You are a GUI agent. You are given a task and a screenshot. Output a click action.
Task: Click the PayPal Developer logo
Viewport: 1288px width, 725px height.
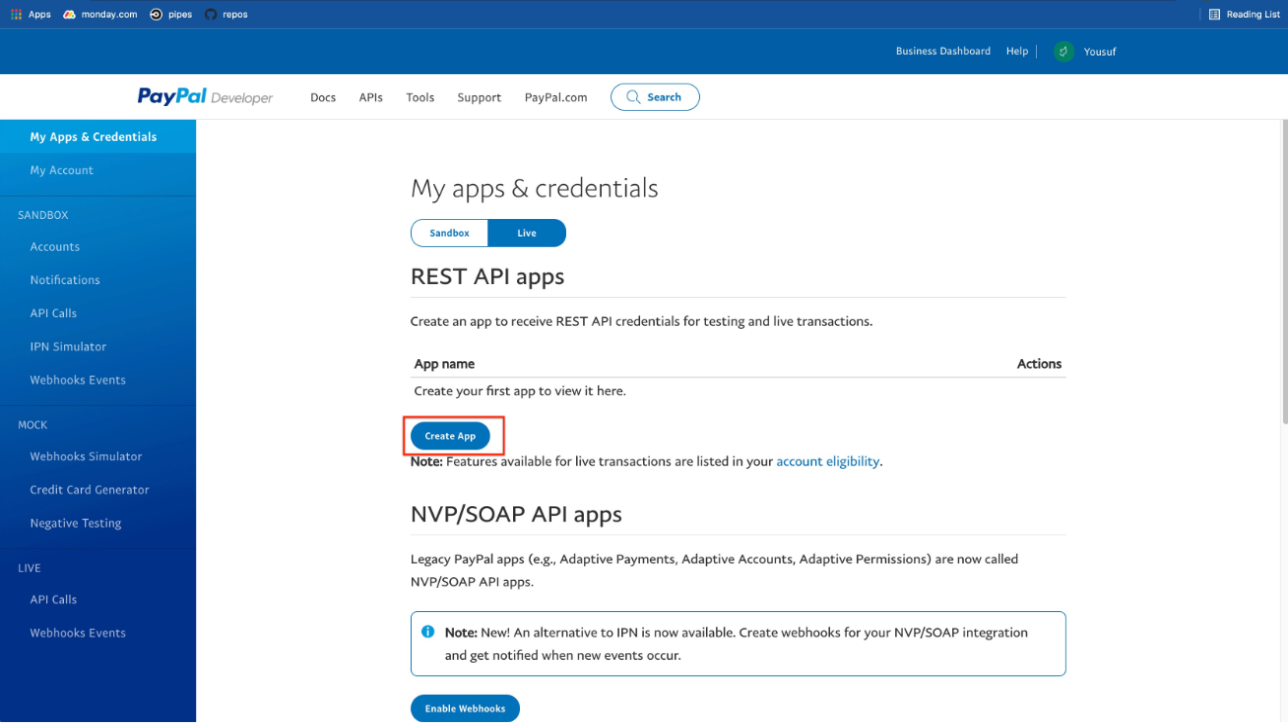click(x=205, y=96)
